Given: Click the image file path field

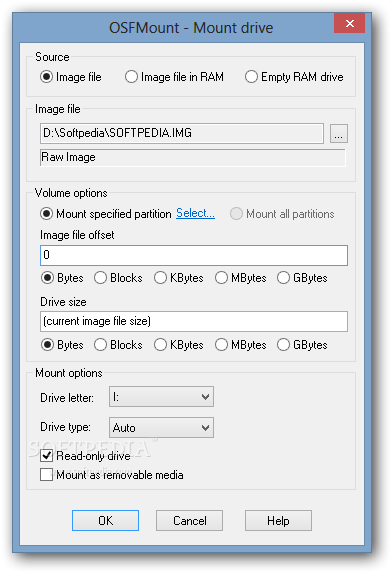Looking at the screenshot, I should (x=182, y=133).
